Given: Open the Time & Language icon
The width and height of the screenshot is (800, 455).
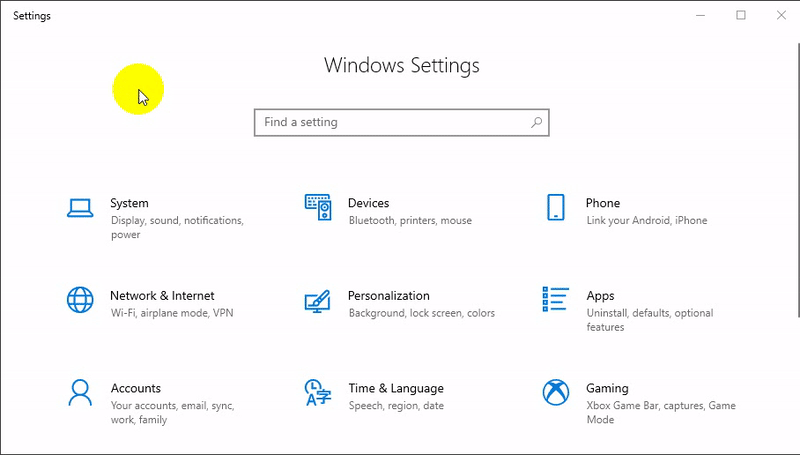Looking at the screenshot, I should tap(318, 392).
